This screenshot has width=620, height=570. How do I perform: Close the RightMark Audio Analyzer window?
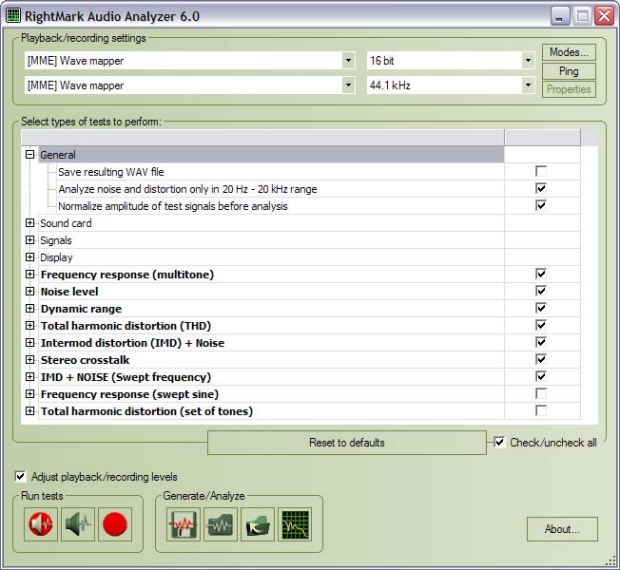point(605,16)
